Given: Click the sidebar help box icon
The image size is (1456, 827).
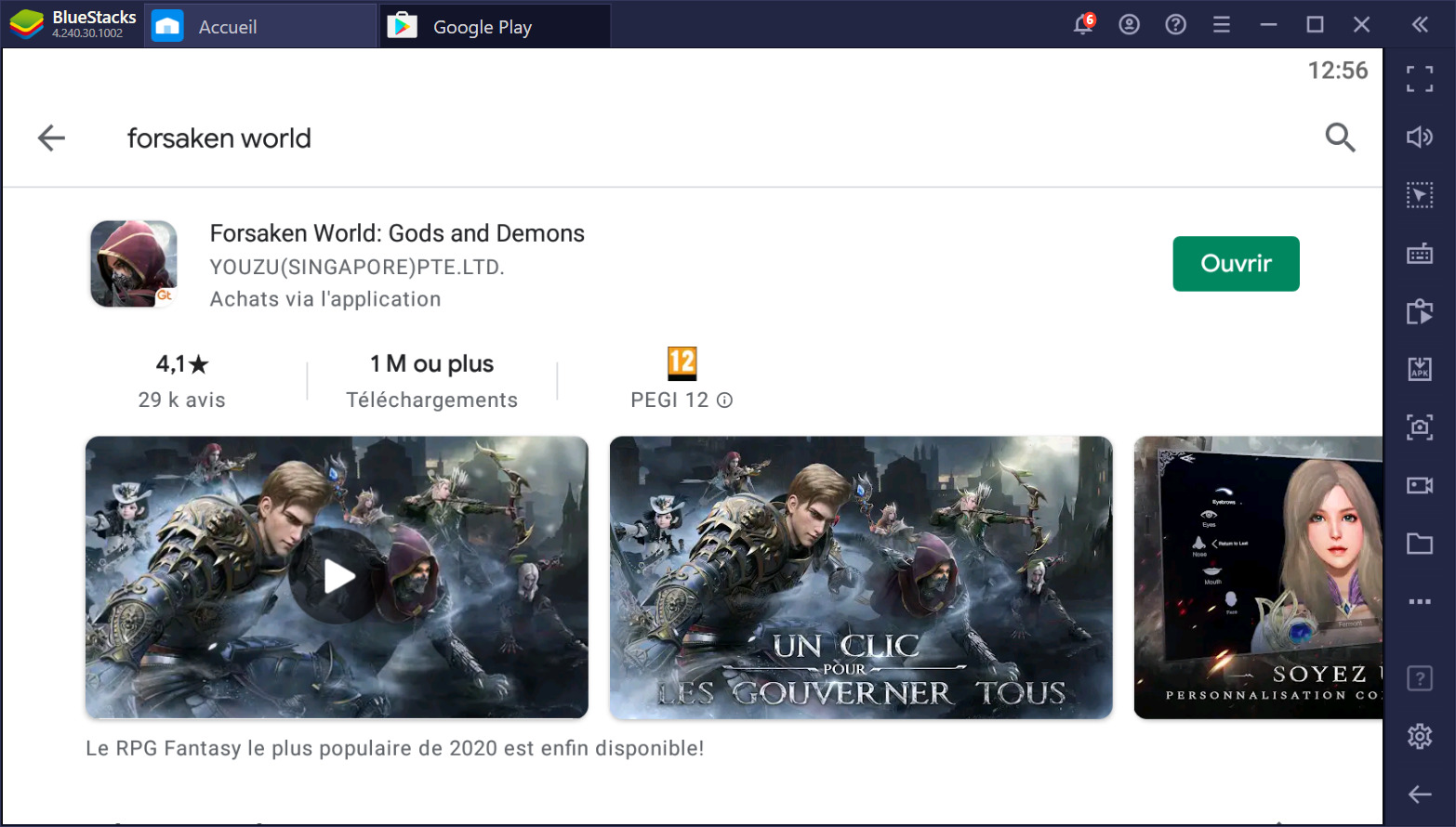Looking at the screenshot, I should [x=1420, y=678].
